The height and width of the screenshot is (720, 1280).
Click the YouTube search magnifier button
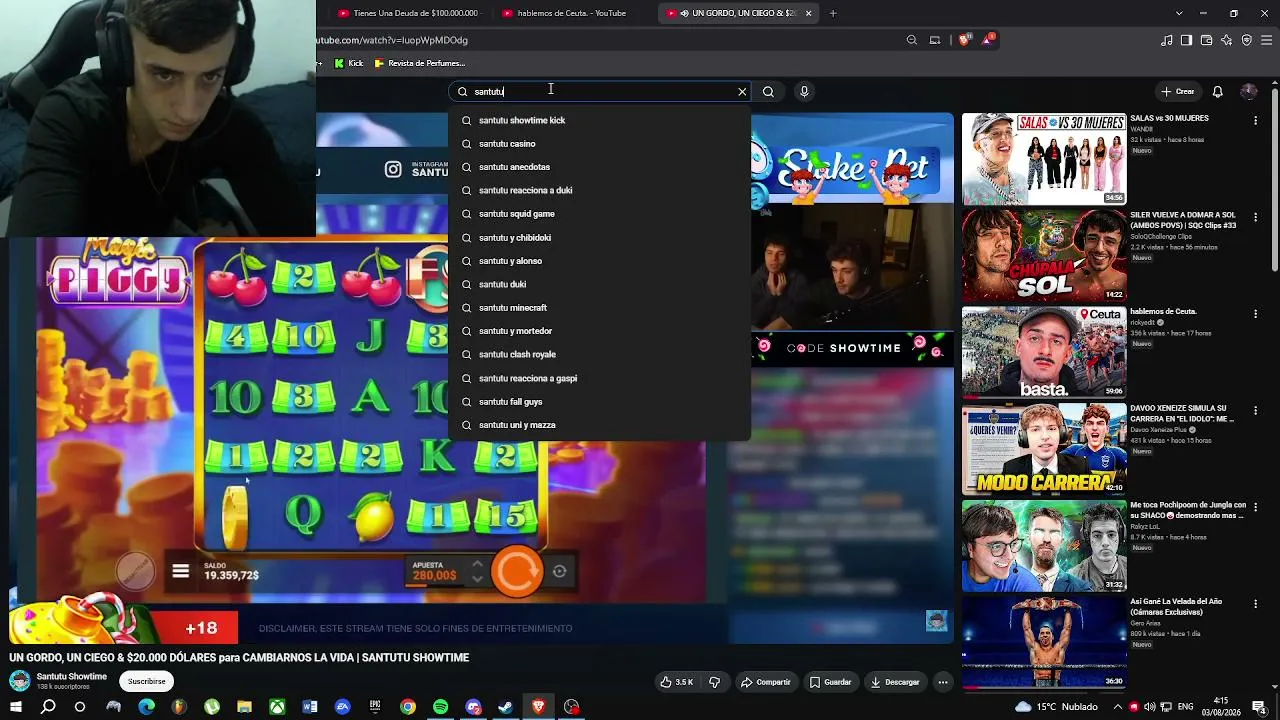[x=768, y=92]
